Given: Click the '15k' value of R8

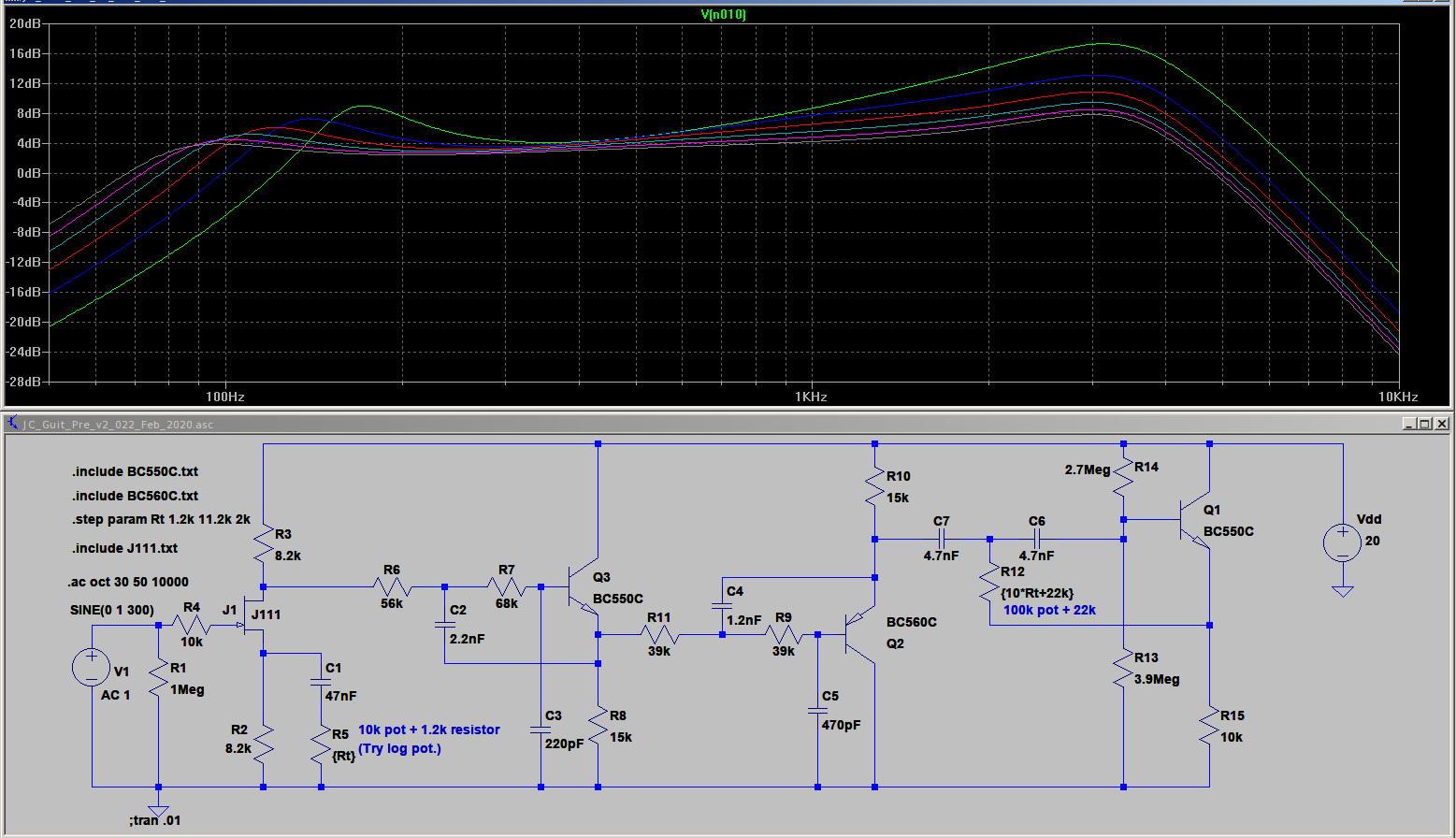Looking at the screenshot, I should pyautogui.click(x=621, y=737).
